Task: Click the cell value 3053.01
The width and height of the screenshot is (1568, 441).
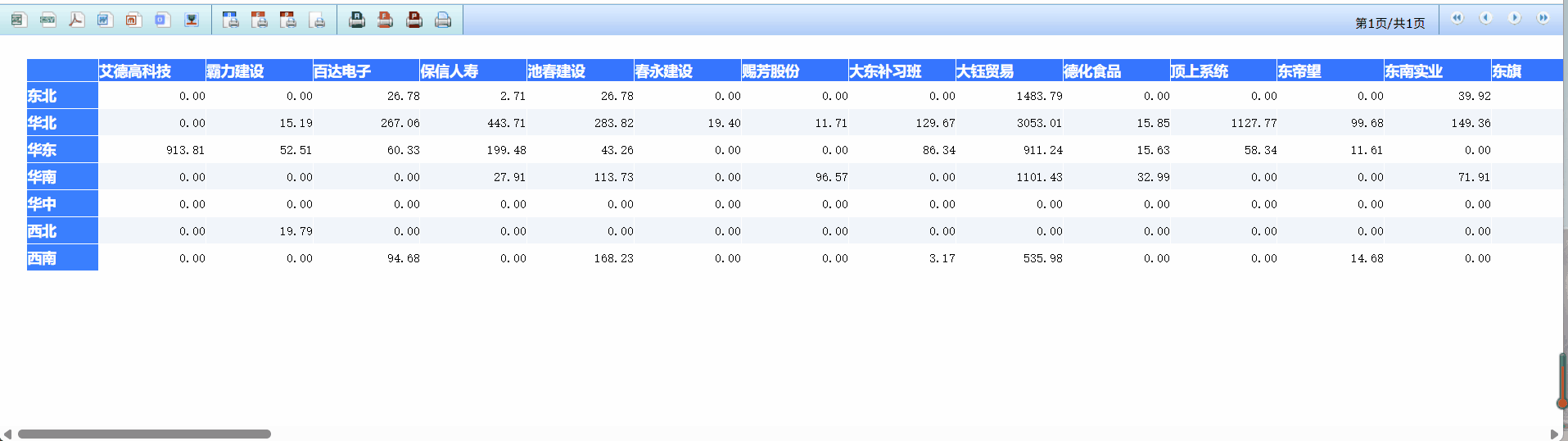Action: [x=1040, y=123]
